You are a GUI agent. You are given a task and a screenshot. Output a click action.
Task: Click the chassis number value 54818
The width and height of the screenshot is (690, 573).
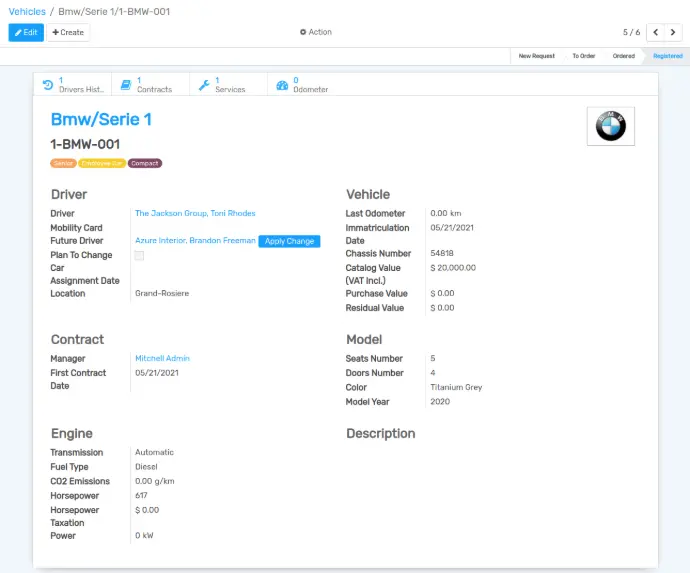point(442,253)
